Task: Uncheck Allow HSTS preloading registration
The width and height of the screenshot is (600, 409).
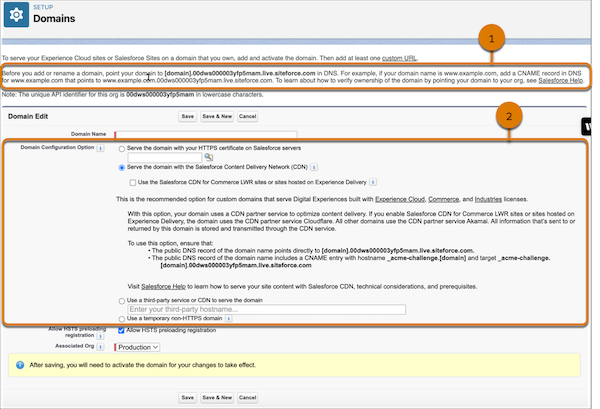Action: point(121,330)
